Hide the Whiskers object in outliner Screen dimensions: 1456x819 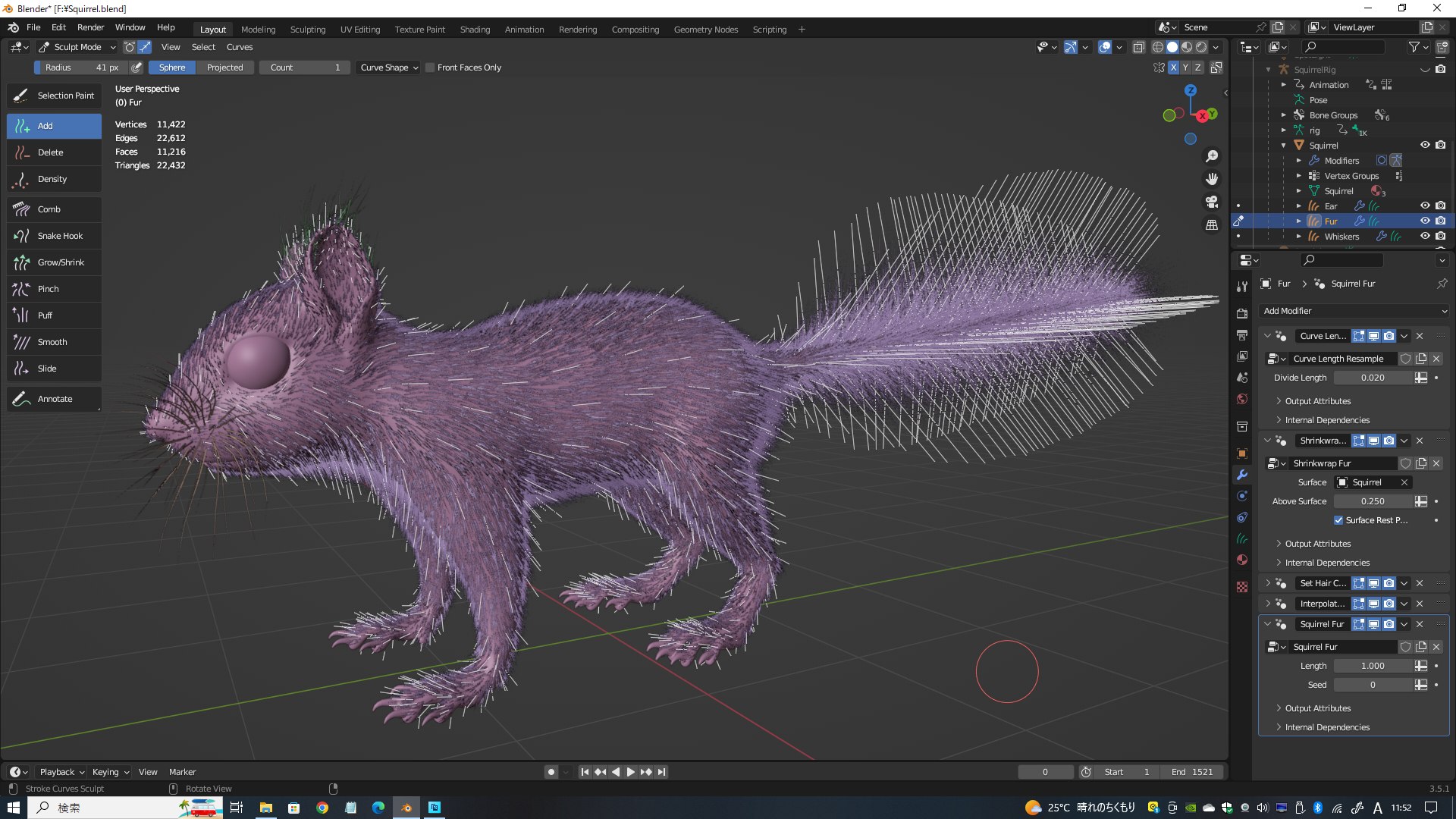(x=1425, y=236)
